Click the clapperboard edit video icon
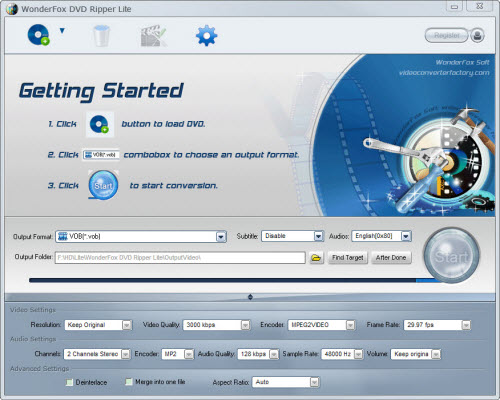The width and height of the screenshot is (500, 400). (153, 36)
